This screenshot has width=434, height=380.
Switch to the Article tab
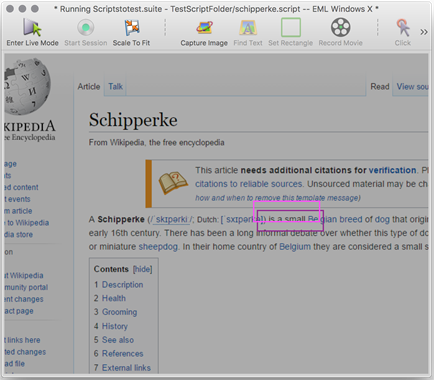[x=89, y=87]
